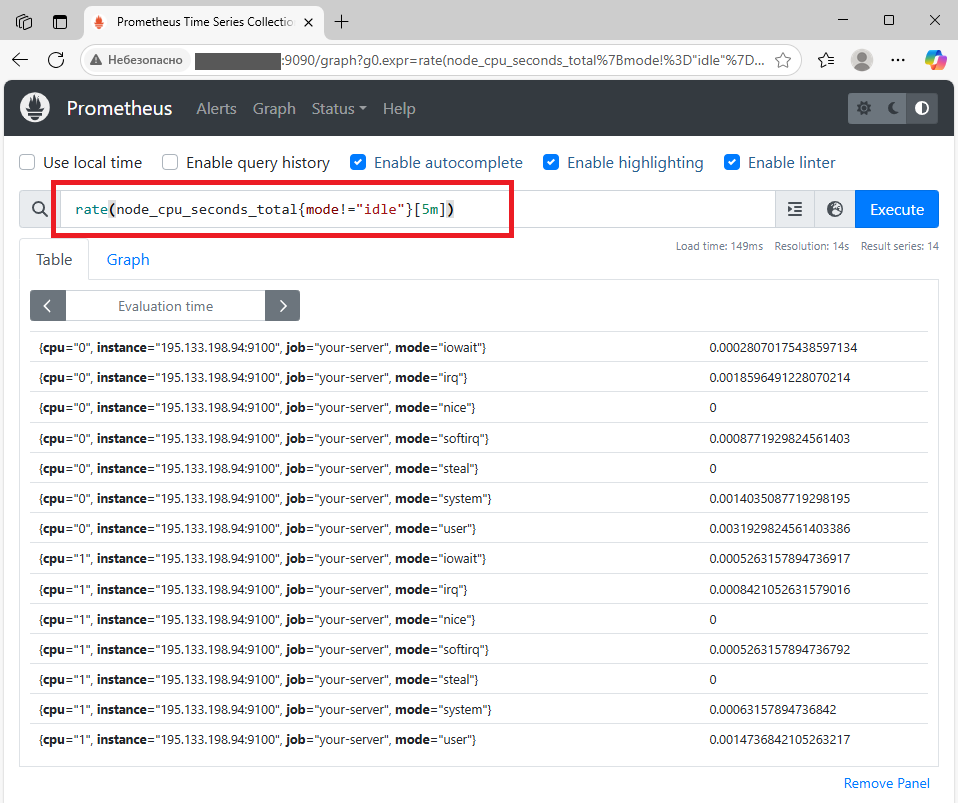Enable query history checkbox
The image size is (958, 803).
click(x=170, y=163)
